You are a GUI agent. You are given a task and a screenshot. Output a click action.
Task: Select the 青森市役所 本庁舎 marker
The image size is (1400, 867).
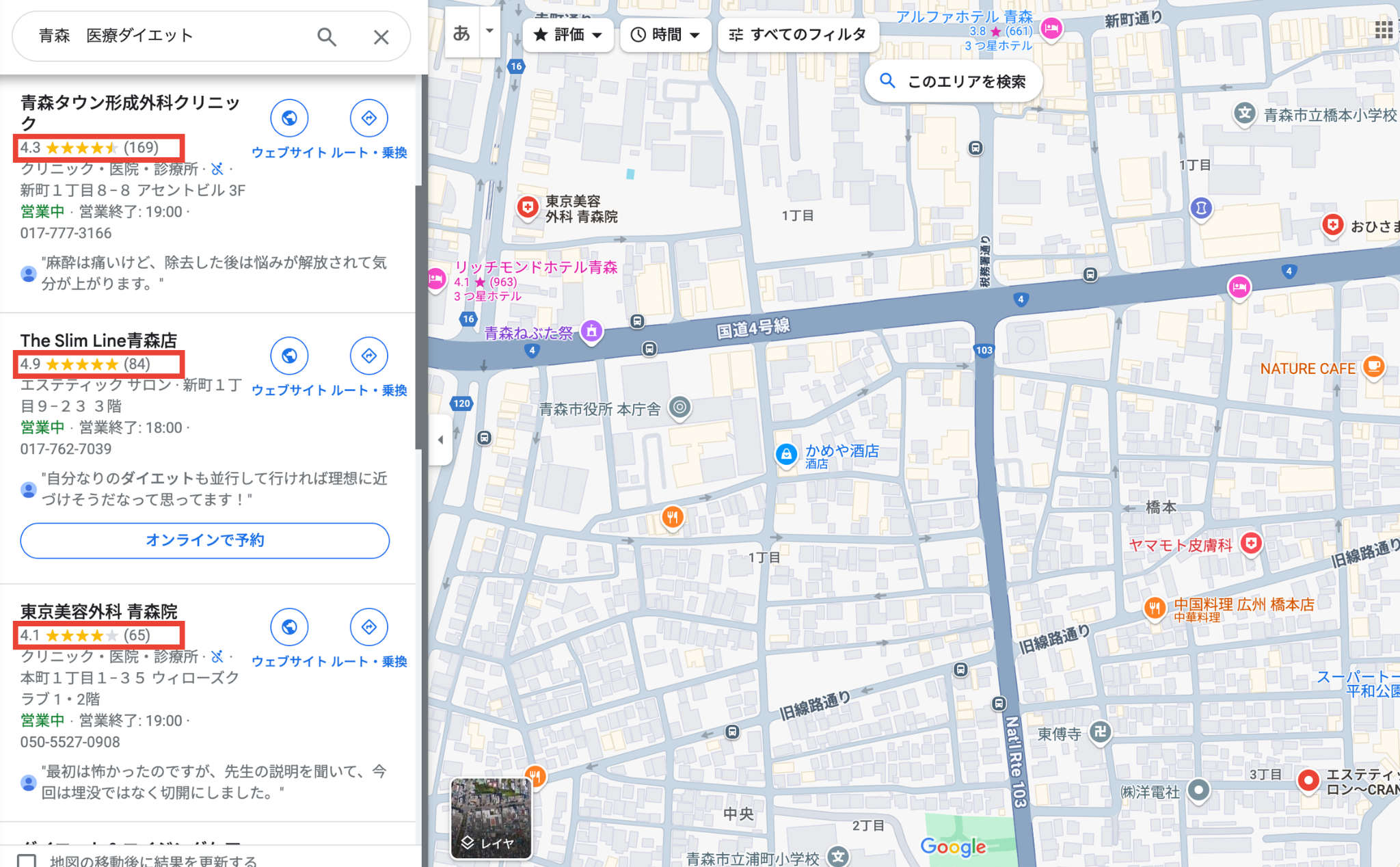[x=679, y=408]
